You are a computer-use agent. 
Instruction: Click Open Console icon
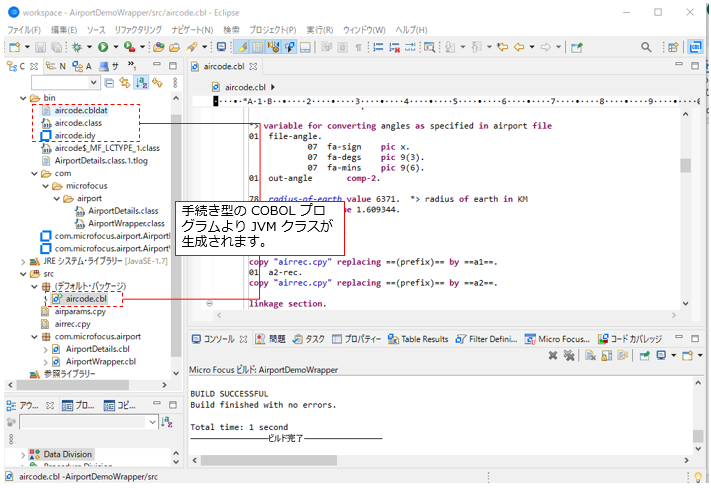coord(687,355)
